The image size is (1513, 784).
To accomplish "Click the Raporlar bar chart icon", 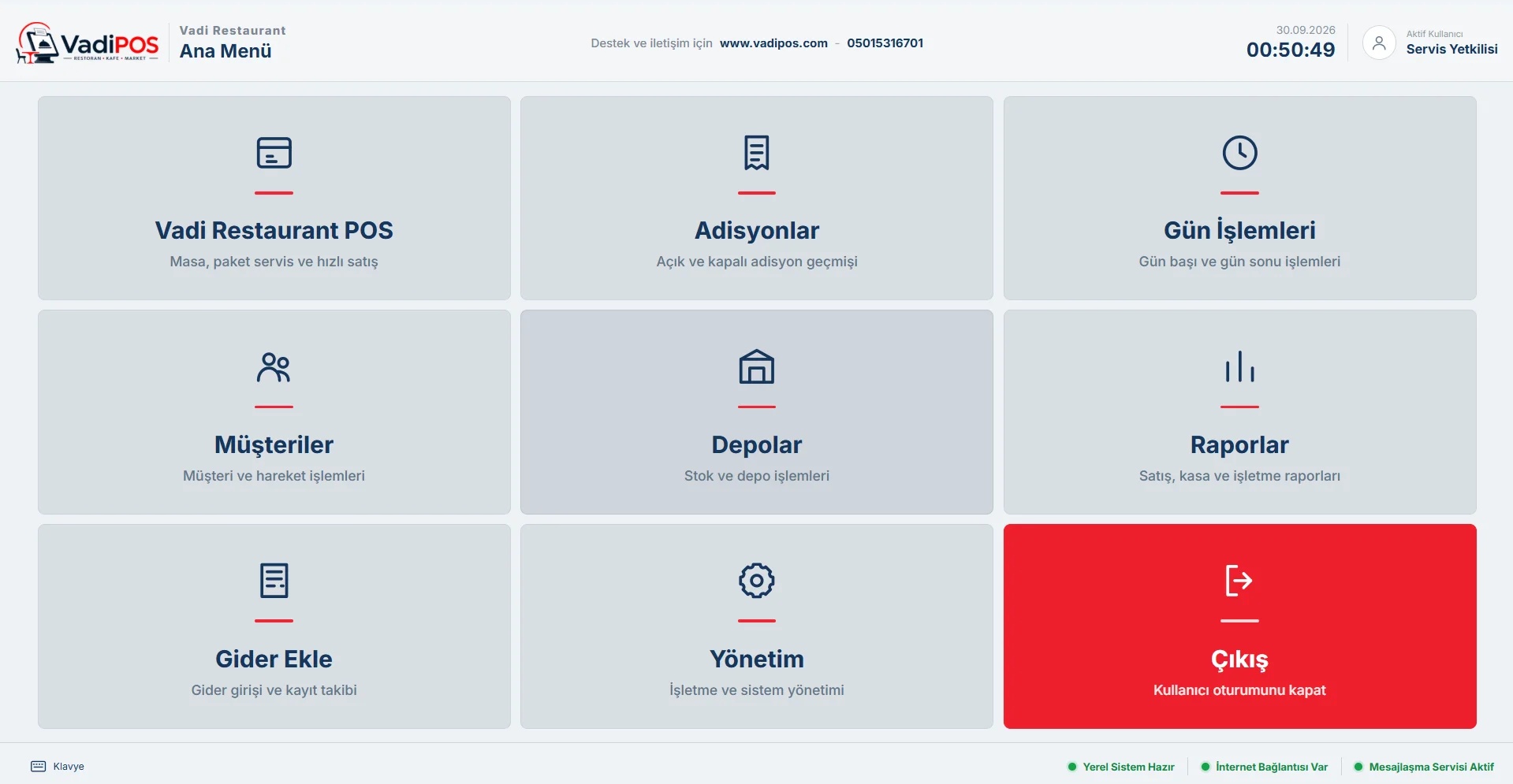I will (x=1239, y=367).
